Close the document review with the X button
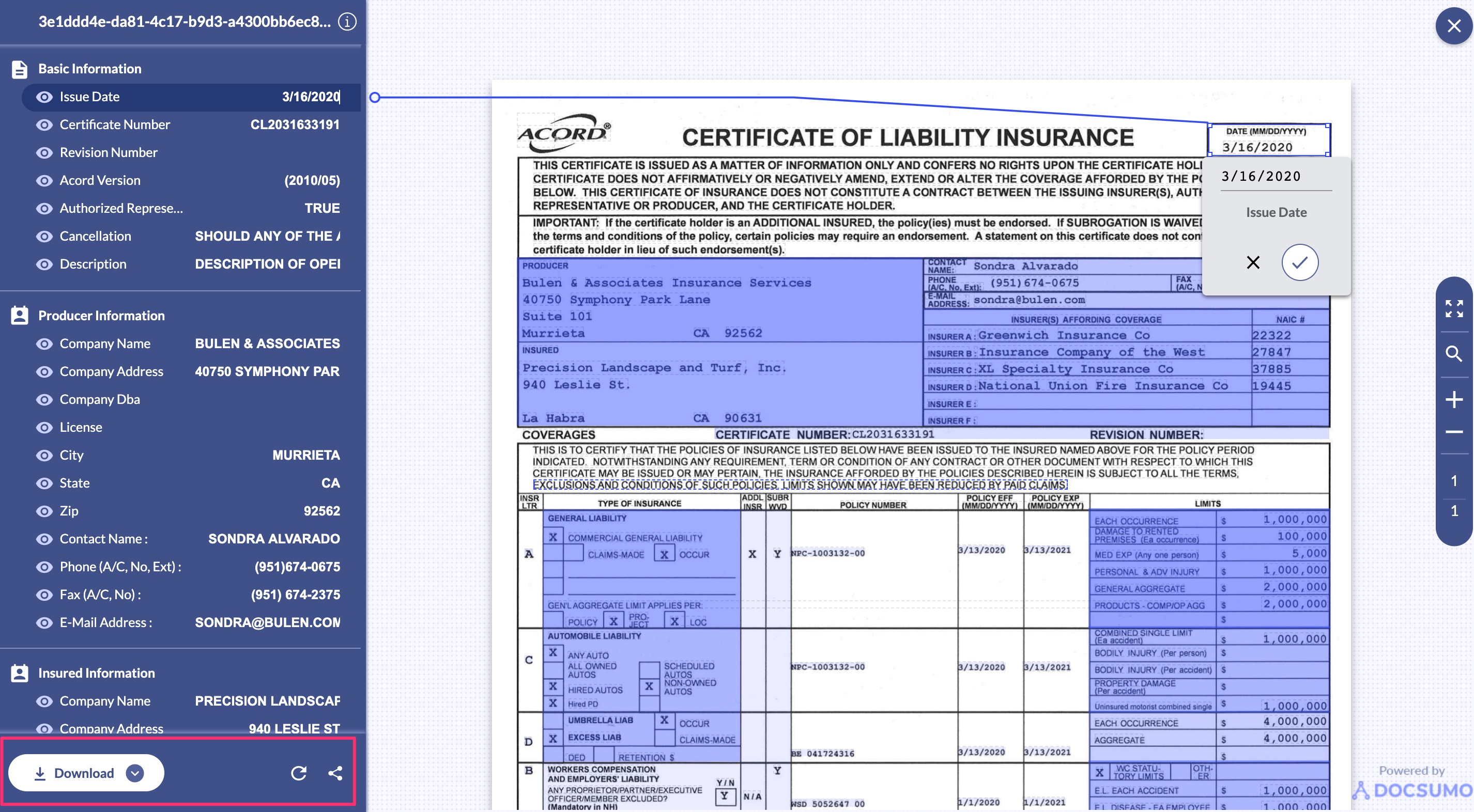Screen dimensions: 1474x812 [1453, 26]
